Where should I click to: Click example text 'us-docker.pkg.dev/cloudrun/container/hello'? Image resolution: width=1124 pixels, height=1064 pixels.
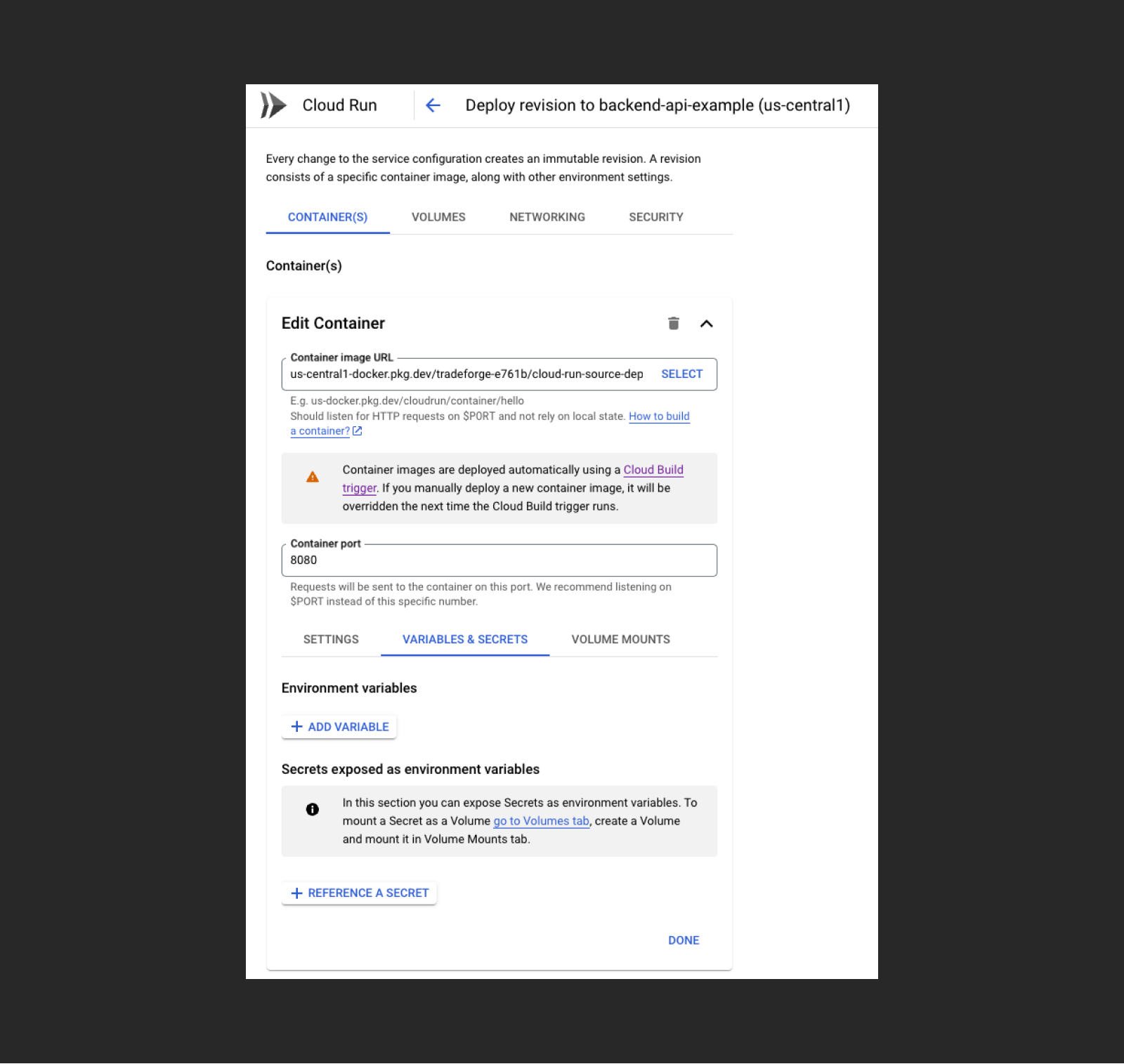coord(417,400)
